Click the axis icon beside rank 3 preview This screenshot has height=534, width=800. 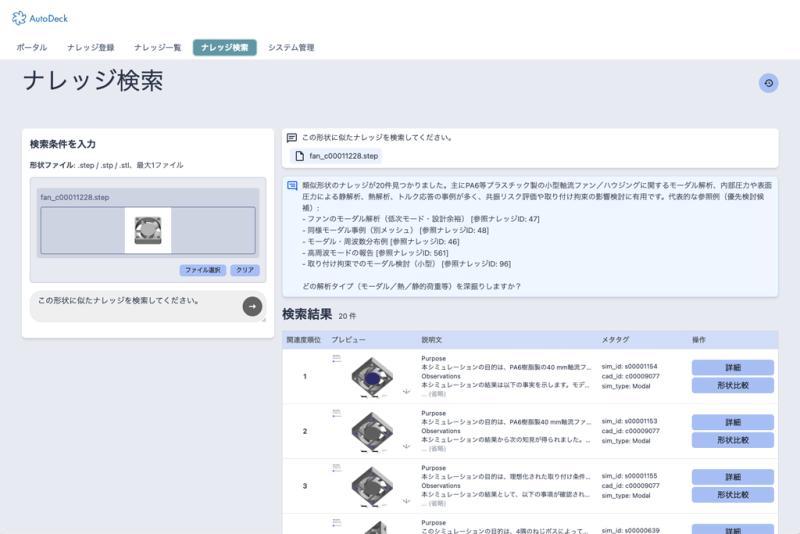407,500
